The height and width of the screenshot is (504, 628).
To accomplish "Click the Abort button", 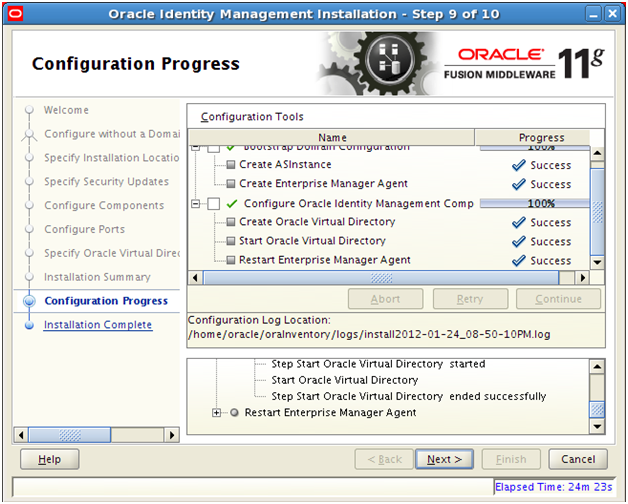I will 385,299.
